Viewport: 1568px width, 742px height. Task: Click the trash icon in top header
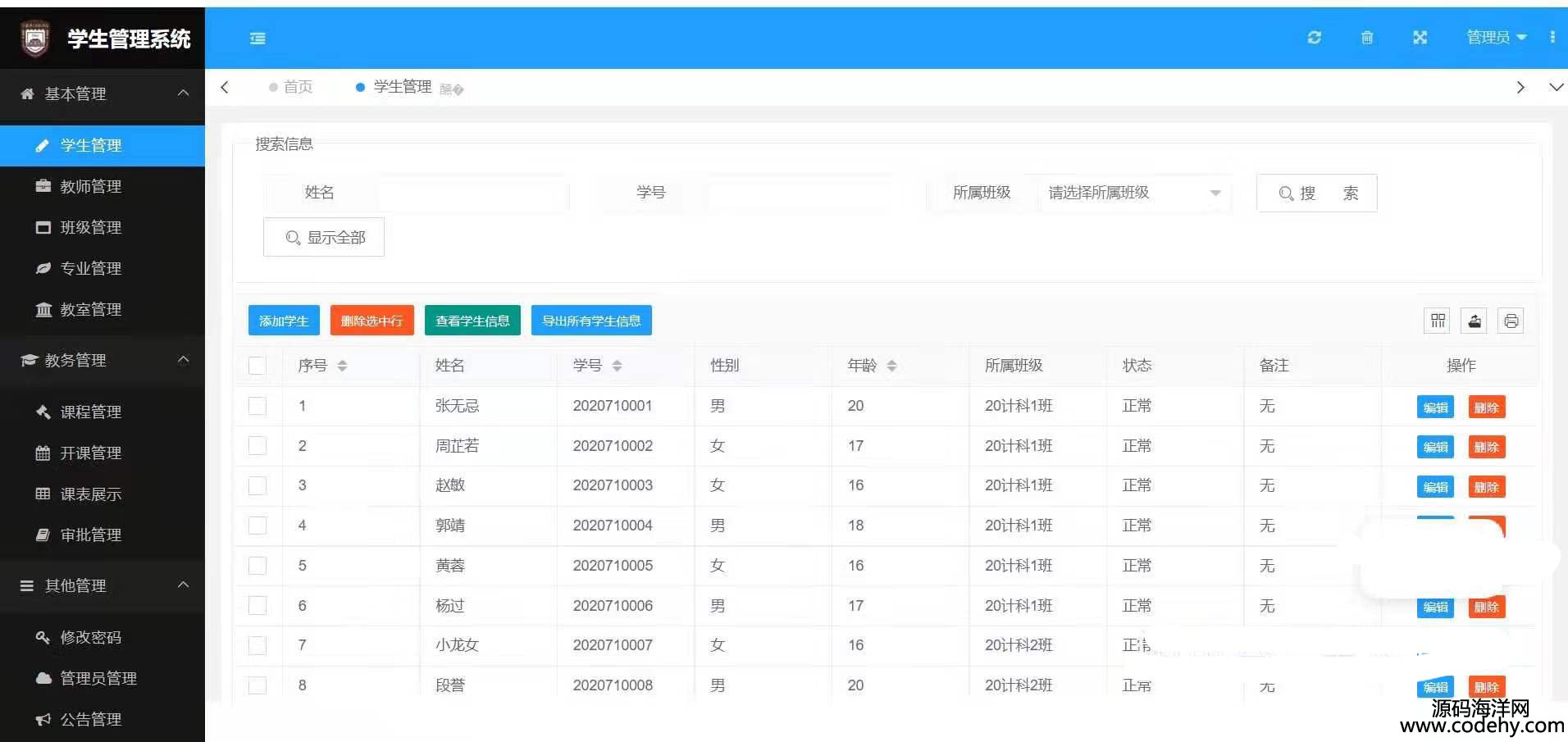[x=1367, y=38]
